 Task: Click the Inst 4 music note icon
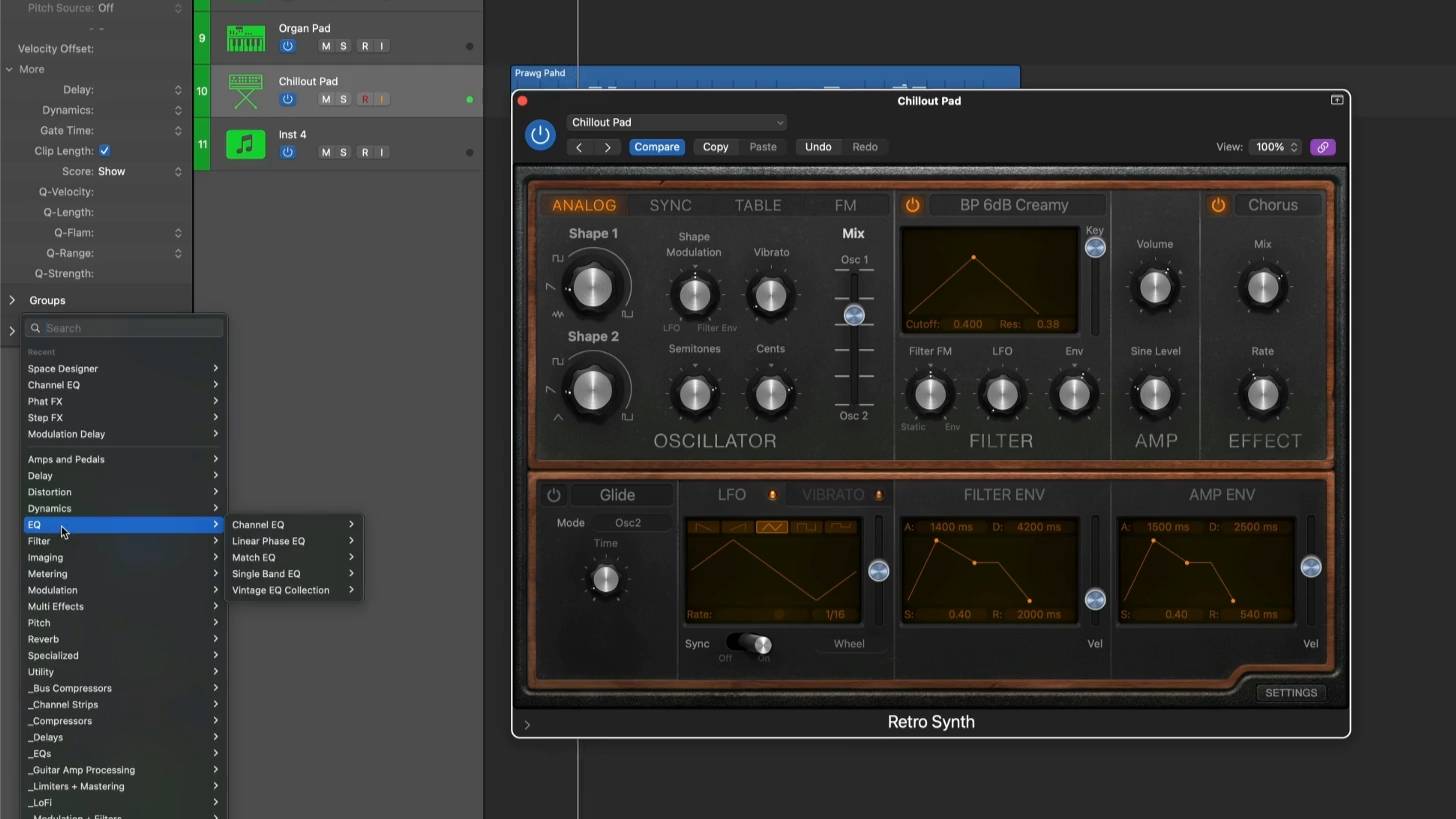click(246, 144)
